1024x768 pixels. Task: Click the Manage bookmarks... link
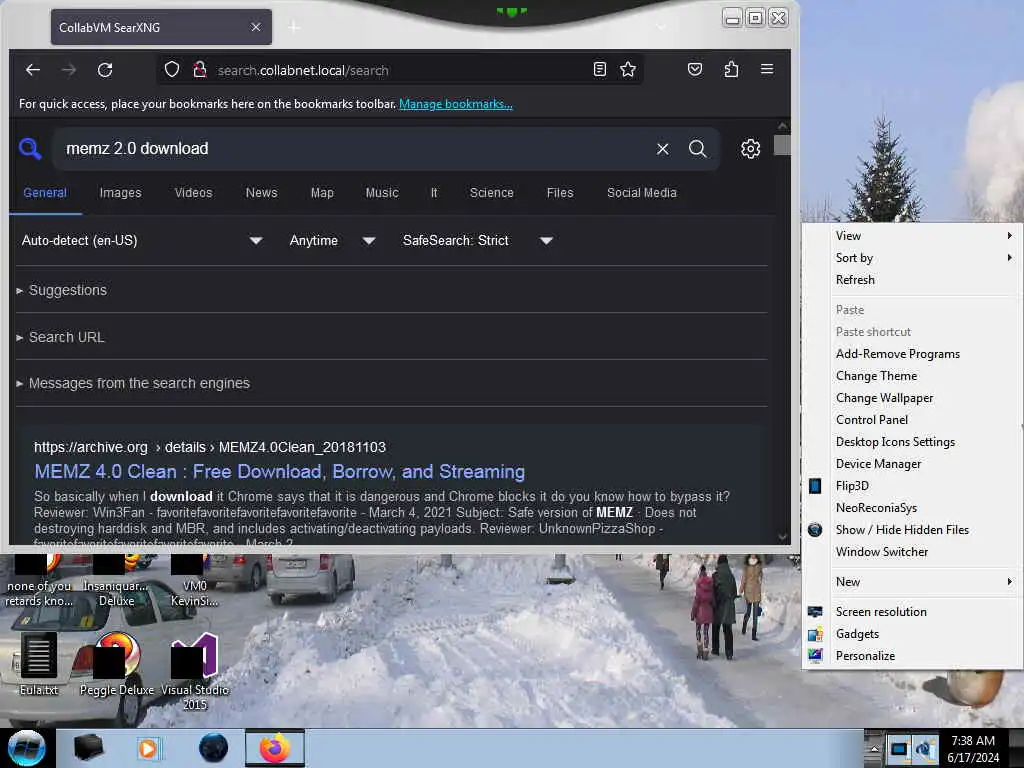point(456,104)
